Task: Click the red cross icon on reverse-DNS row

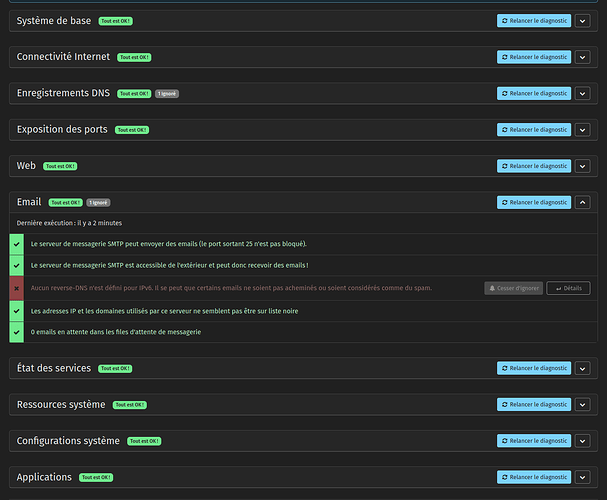Action: [x=16, y=288]
